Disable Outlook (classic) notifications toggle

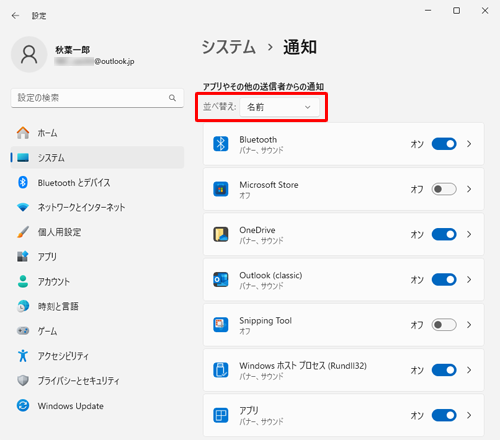tap(444, 280)
